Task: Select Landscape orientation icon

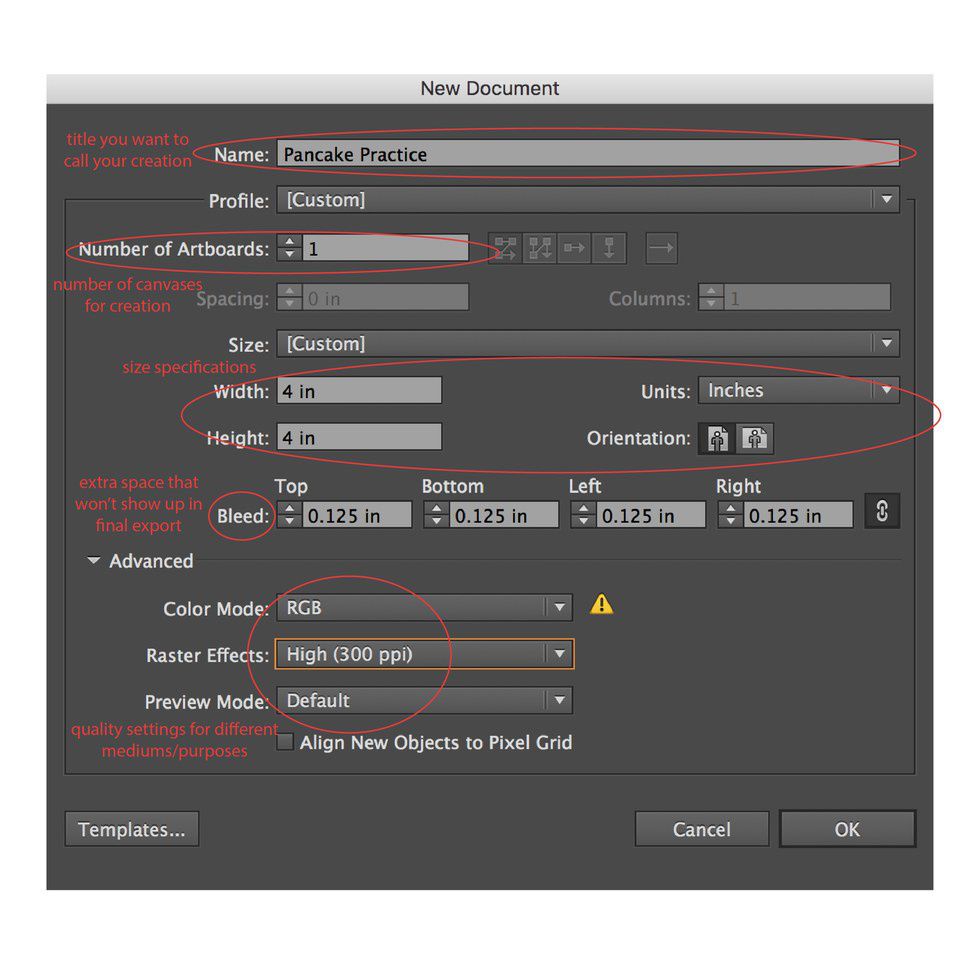Action: [x=756, y=439]
